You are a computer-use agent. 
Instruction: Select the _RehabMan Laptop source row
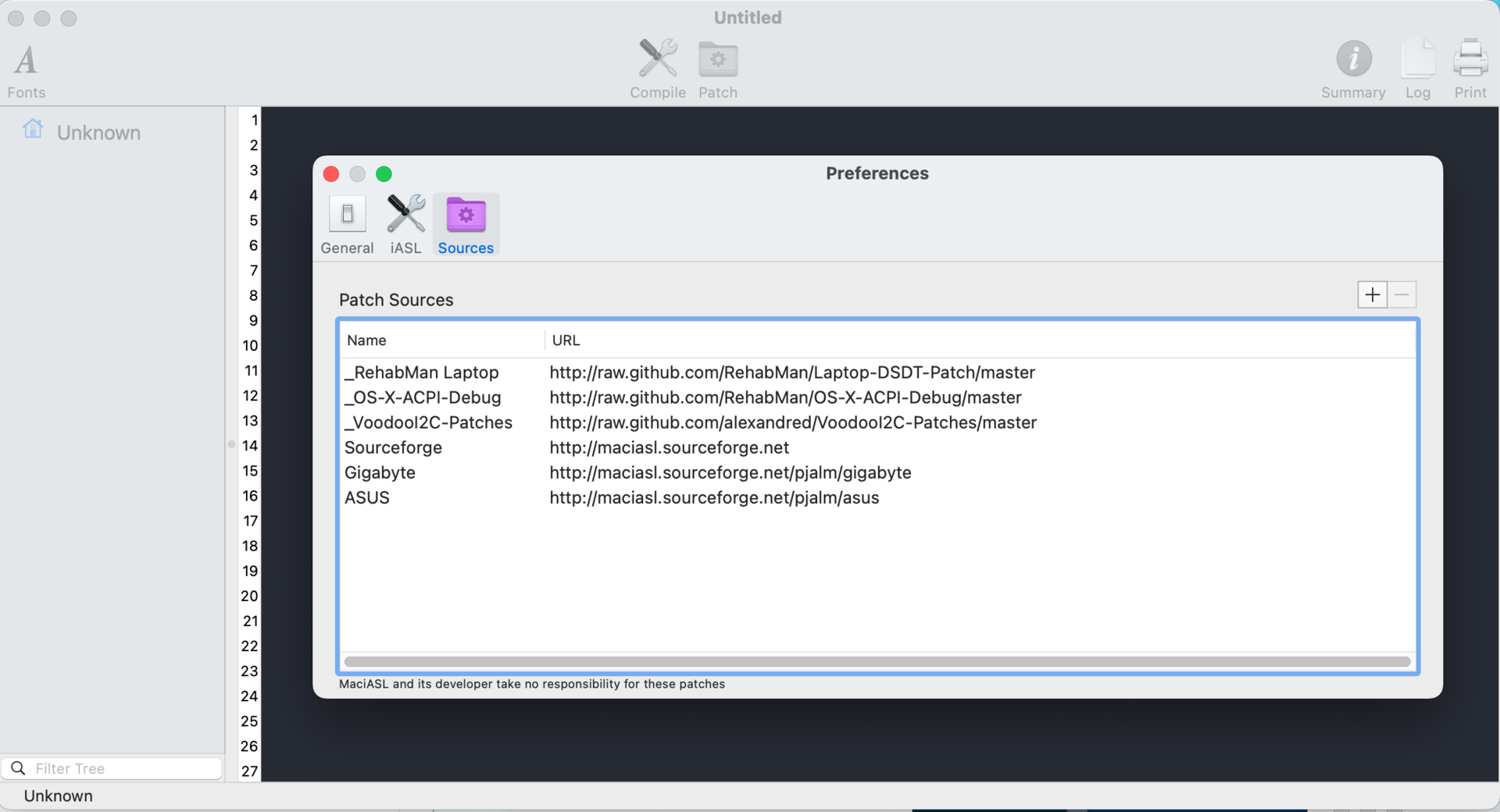878,372
